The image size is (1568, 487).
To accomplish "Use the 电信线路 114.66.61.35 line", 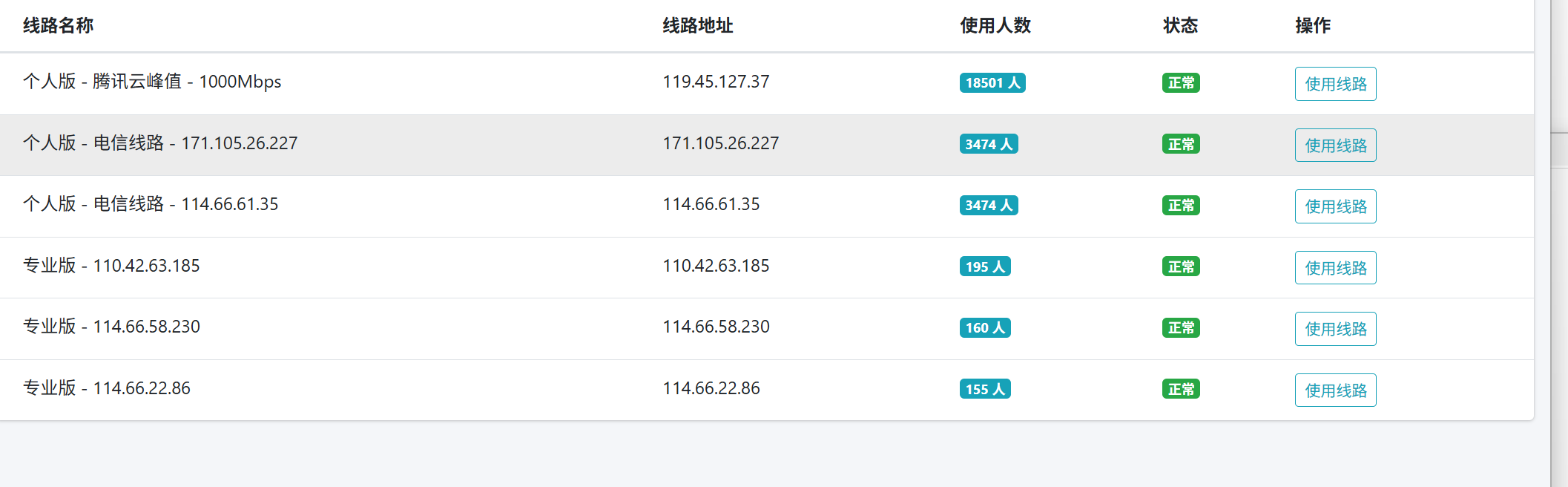I will pyautogui.click(x=1335, y=206).
